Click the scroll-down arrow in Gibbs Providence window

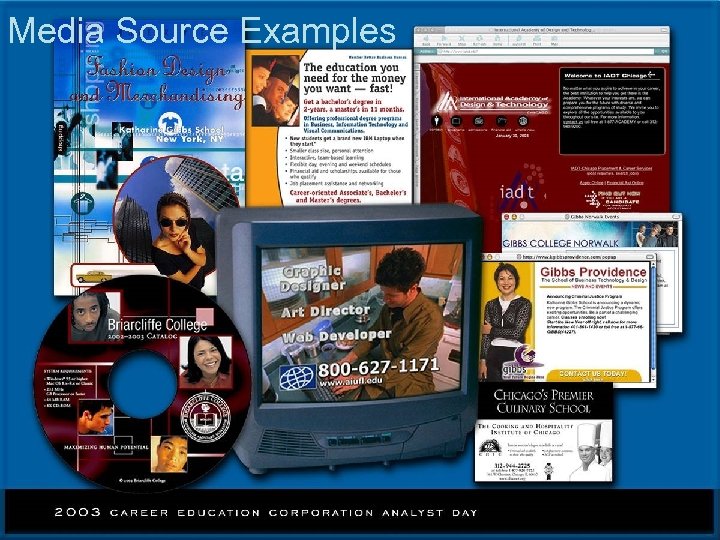(x=652, y=379)
